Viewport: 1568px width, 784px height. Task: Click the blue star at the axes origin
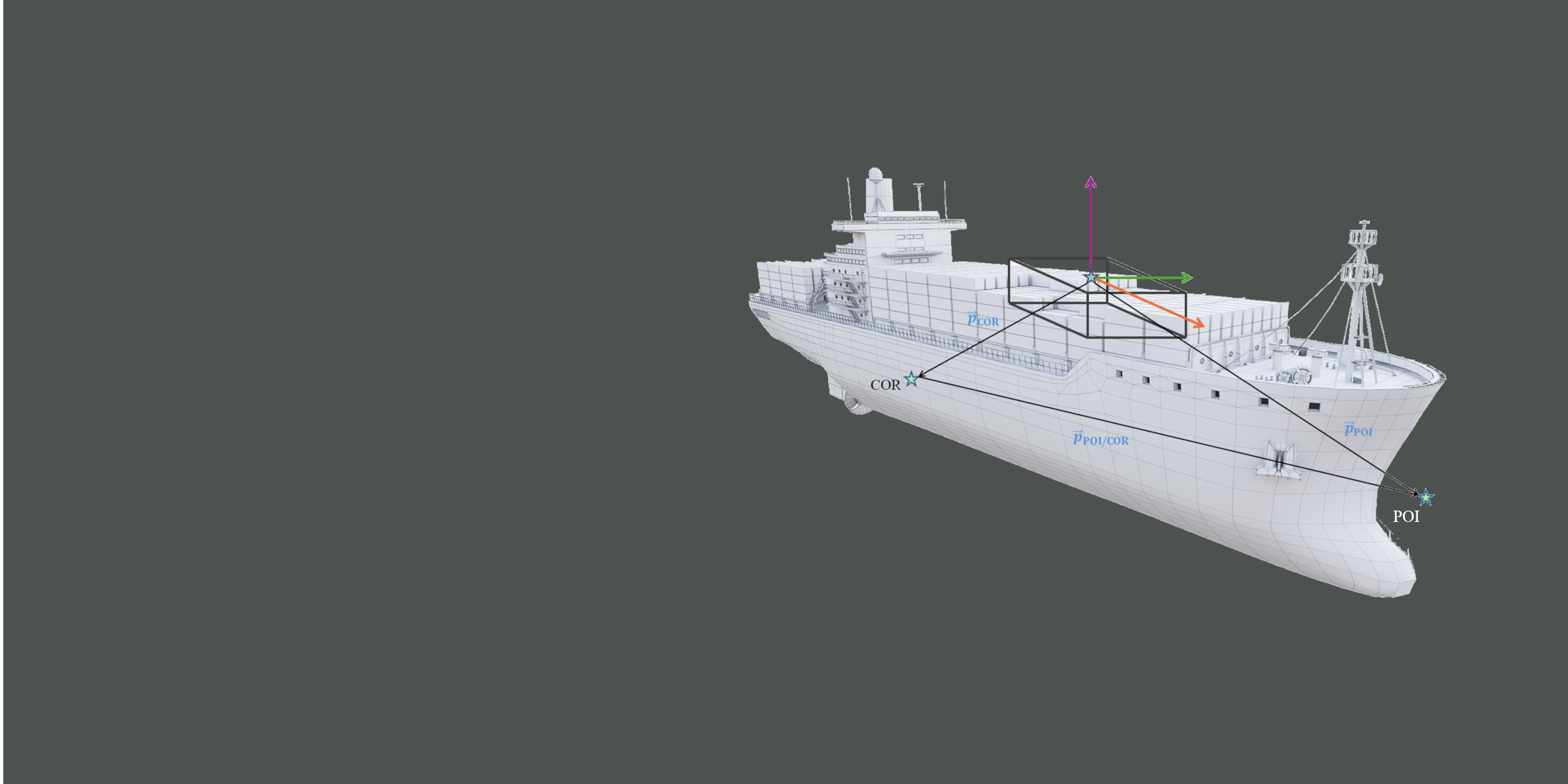[x=1092, y=278]
